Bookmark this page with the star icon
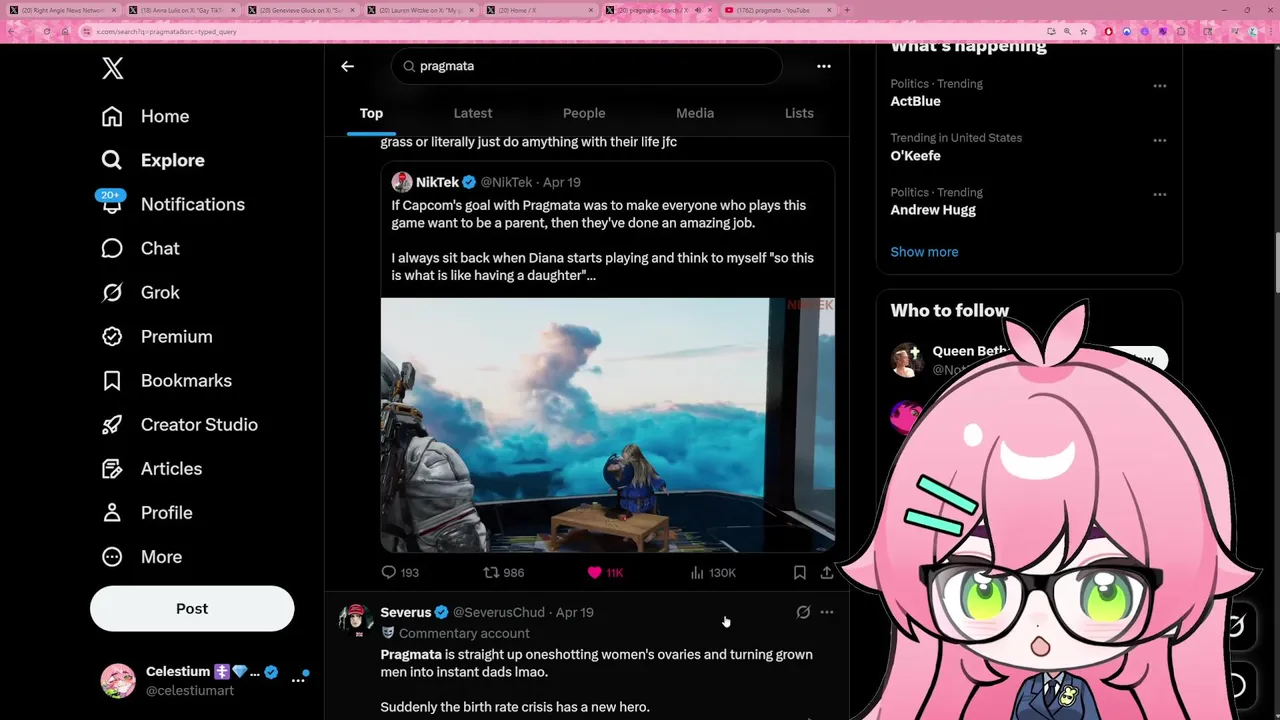 pyautogui.click(x=1083, y=31)
